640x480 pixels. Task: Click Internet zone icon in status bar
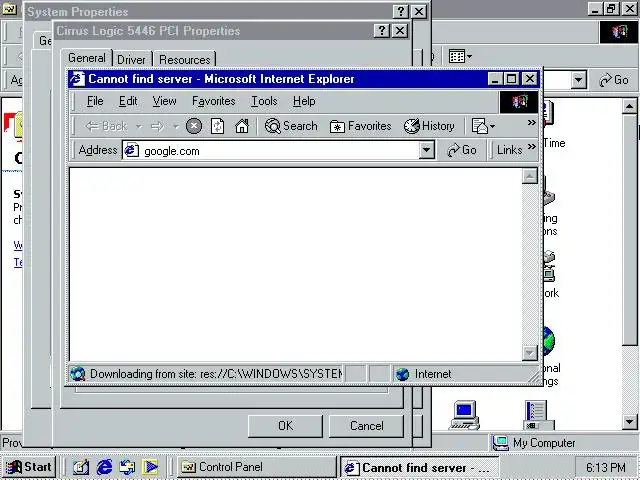point(402,374)
